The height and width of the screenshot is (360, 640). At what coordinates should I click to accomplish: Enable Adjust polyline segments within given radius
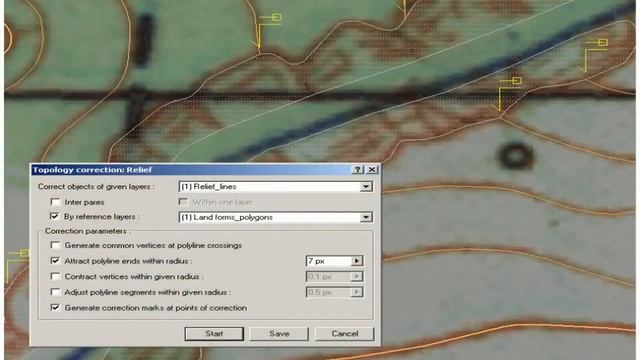click(55, 292)
